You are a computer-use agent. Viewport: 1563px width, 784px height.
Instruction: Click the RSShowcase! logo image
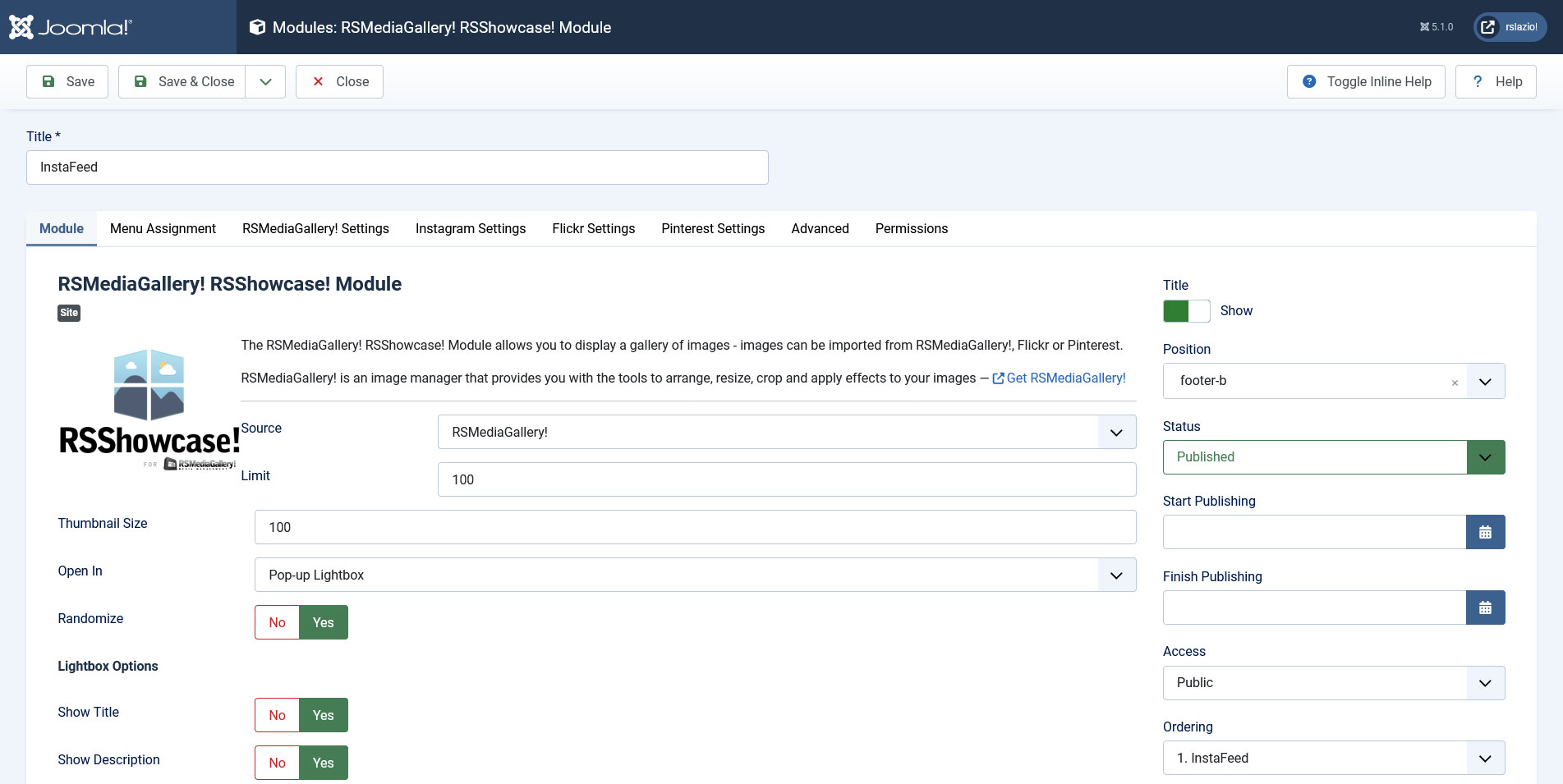tap(149, 410)
